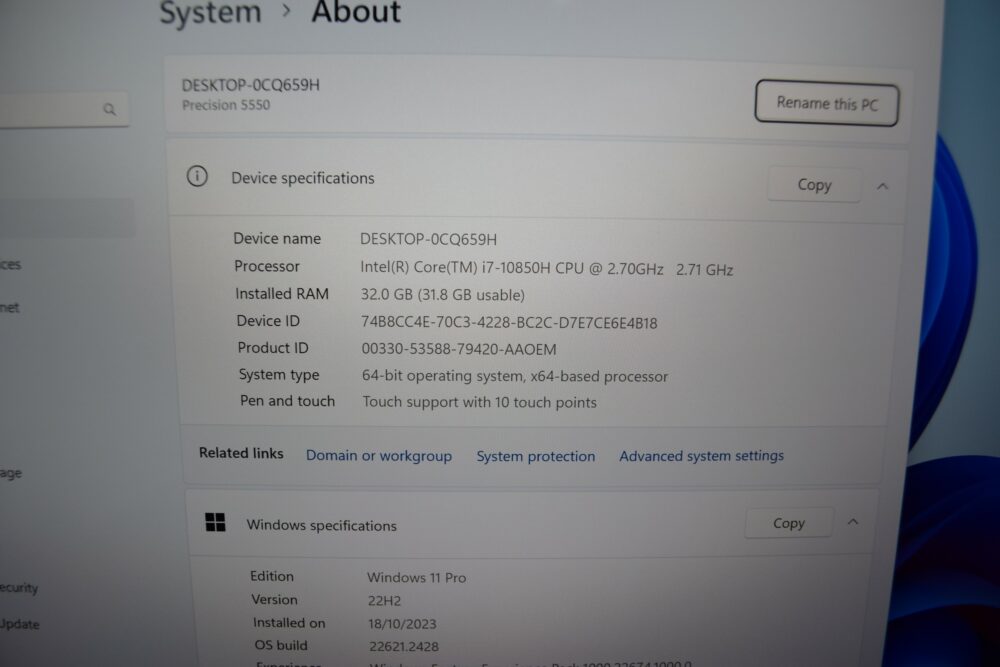1000x667 pixels.
Task: Click the Pen and touch label
Action: click(288, 401)
